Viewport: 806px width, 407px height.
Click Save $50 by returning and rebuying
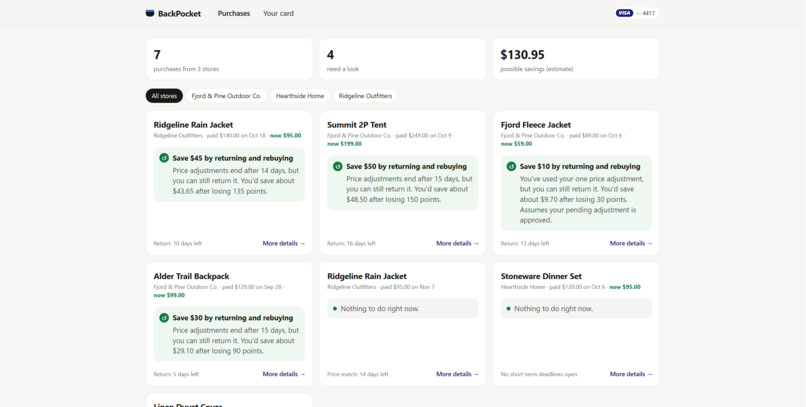407,166
